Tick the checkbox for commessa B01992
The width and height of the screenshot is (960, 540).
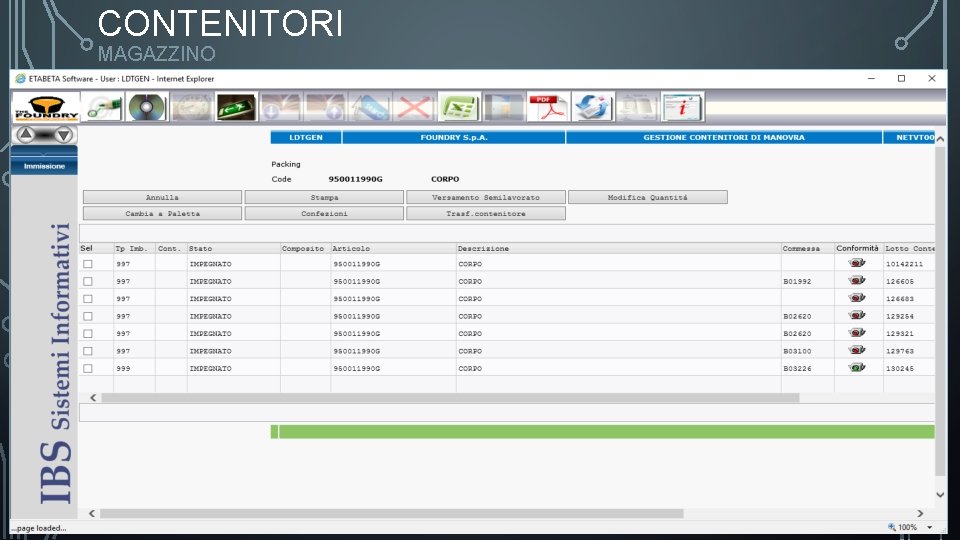pos(88,282)
